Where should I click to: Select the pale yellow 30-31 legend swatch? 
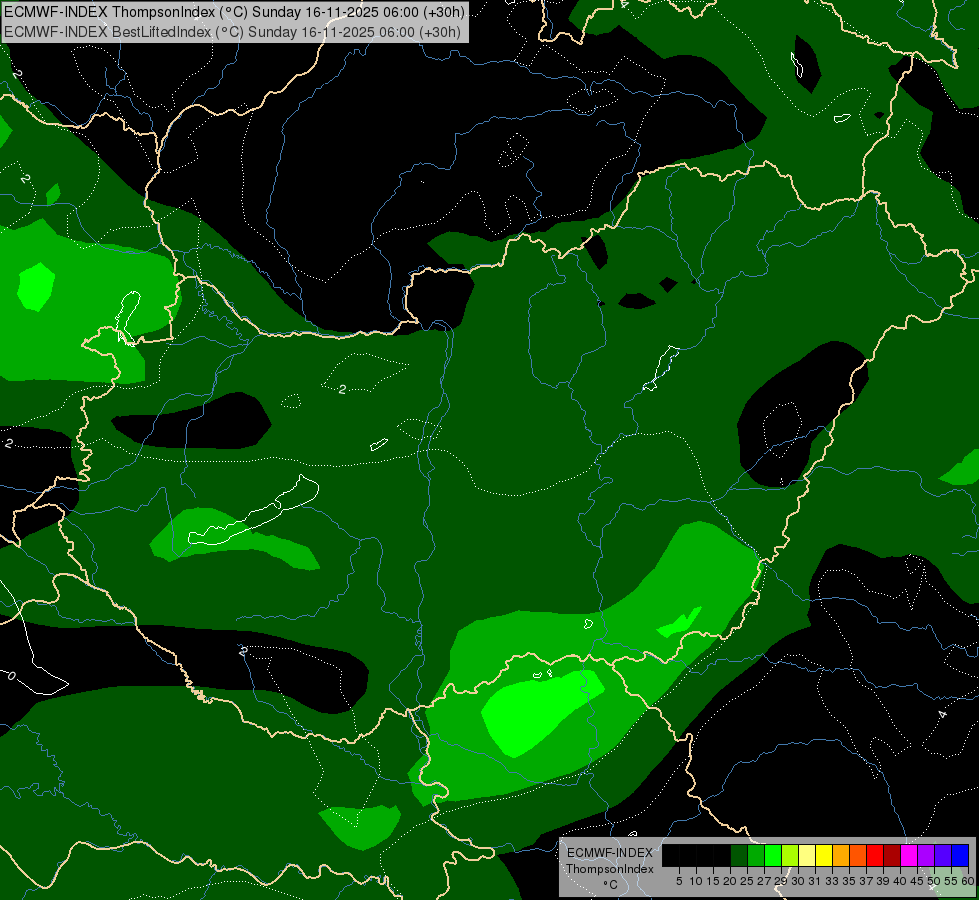coord(807,855)
